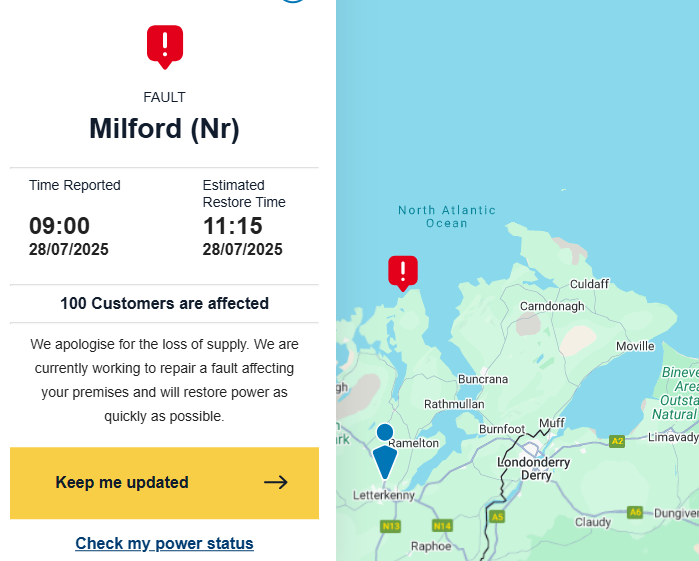Click the N13 road shield on the map
Screen dimensions: 699x561
tap(391, 525)
